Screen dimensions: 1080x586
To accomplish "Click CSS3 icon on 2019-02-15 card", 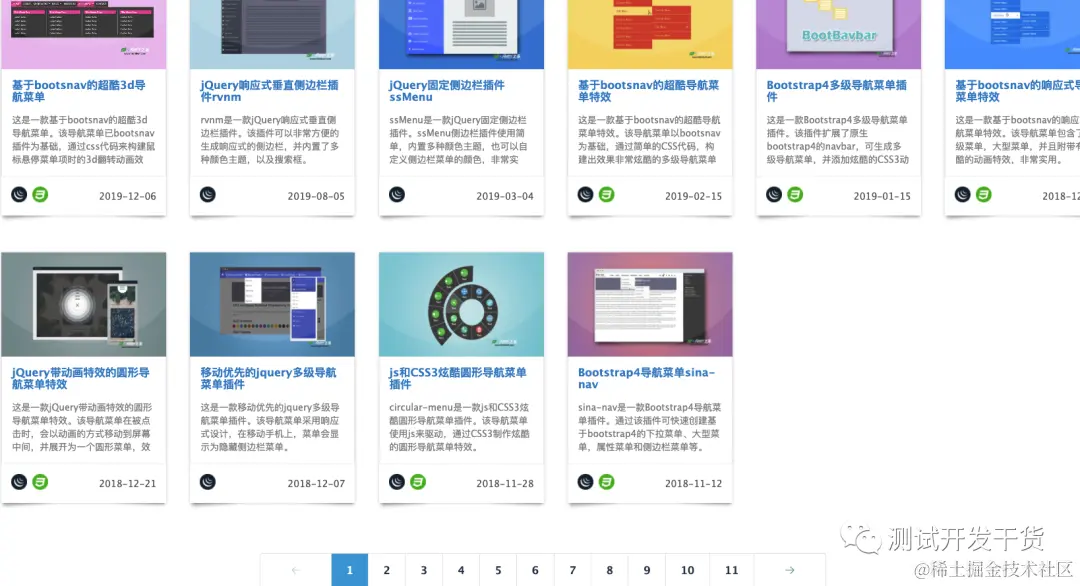I will tap(607, 195).
